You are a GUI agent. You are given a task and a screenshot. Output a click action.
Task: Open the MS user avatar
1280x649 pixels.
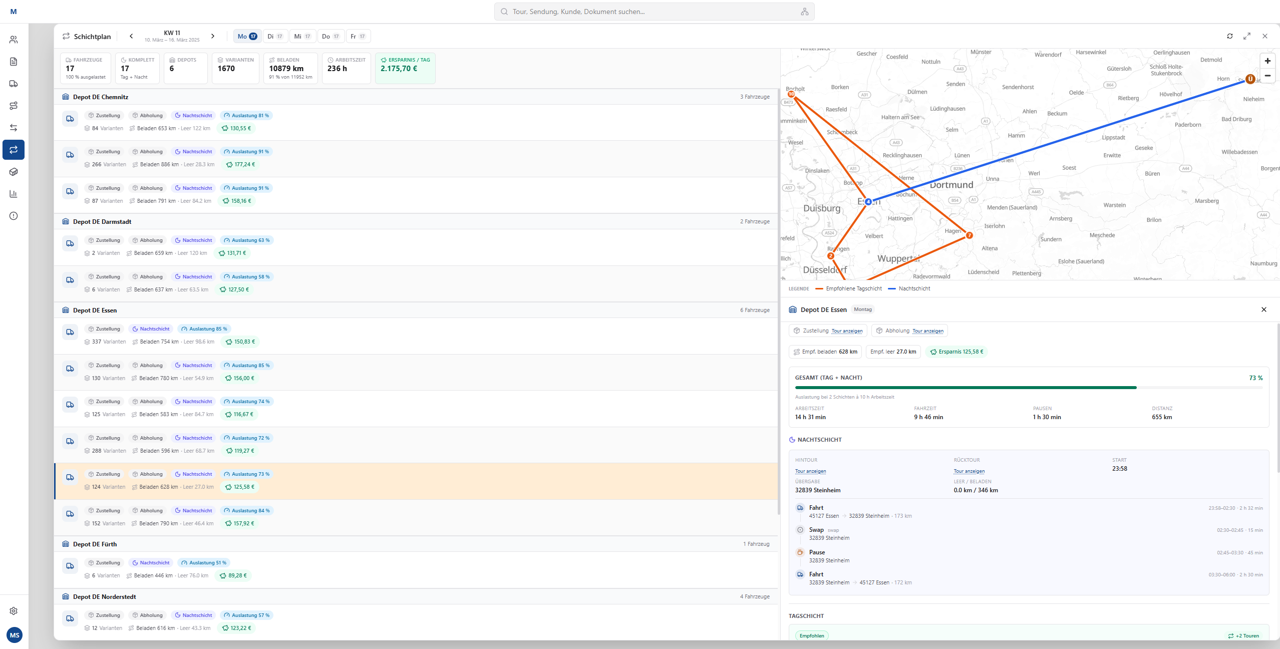point(14,635)
